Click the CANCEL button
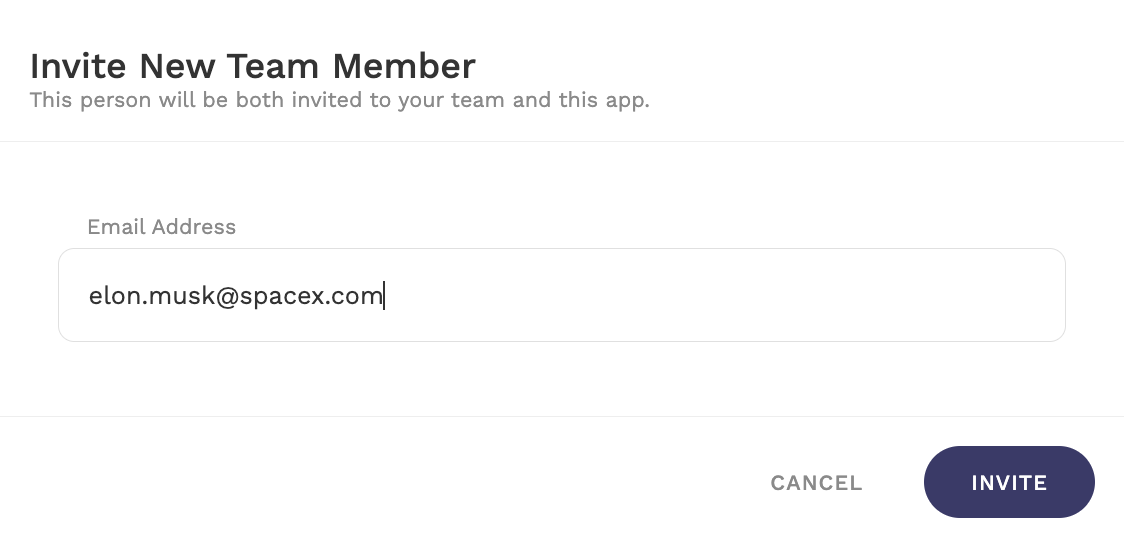This screenshot has width=1124, height=536. pos(816,483)
